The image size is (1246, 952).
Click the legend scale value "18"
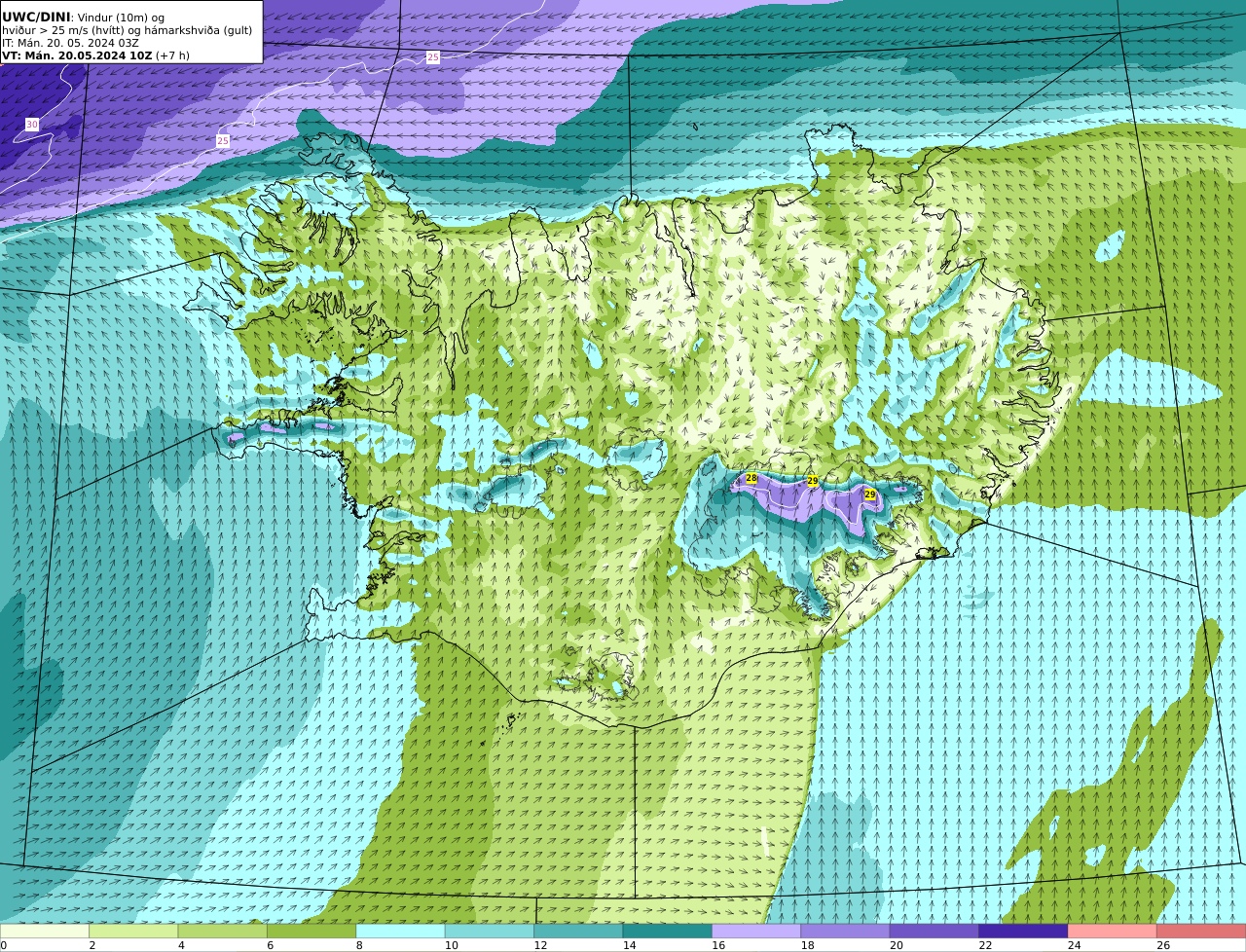tap(807, 945)
